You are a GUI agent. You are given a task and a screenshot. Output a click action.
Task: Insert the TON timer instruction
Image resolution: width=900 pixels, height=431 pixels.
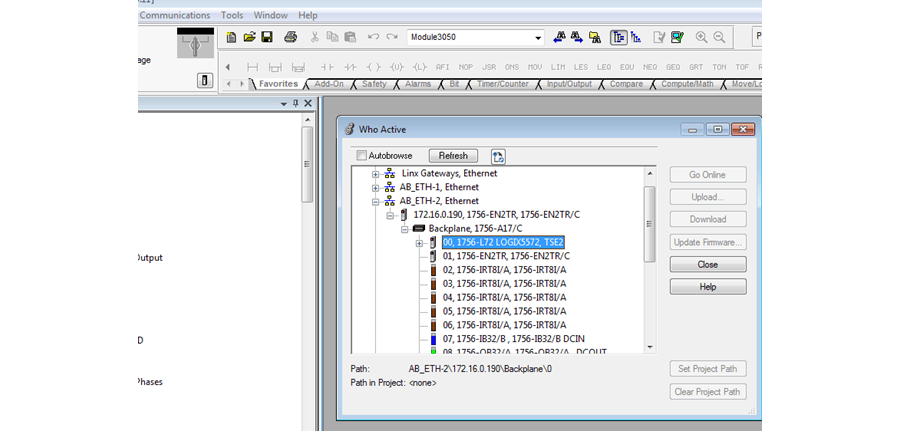(719, 67)
